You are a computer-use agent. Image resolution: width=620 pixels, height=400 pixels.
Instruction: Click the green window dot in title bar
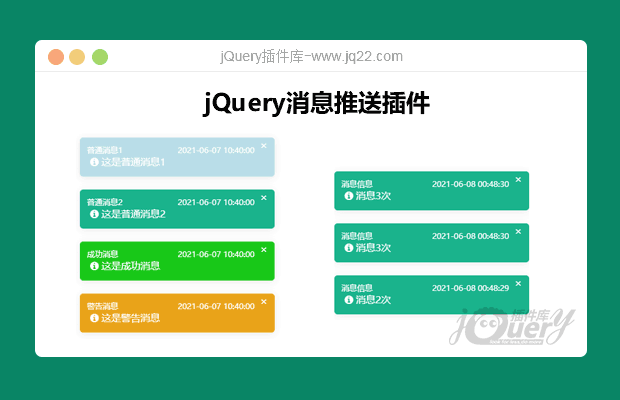(x=100, y=57)
